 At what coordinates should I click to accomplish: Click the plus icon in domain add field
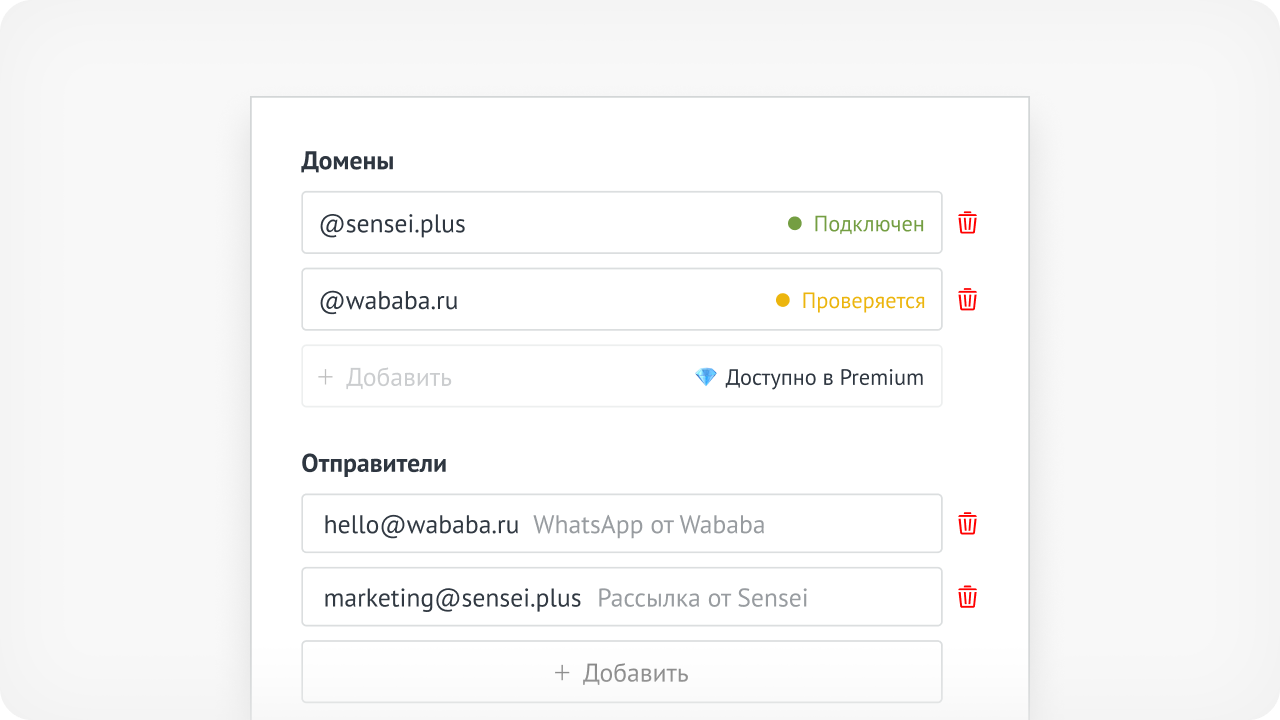(x=325, y=377)
